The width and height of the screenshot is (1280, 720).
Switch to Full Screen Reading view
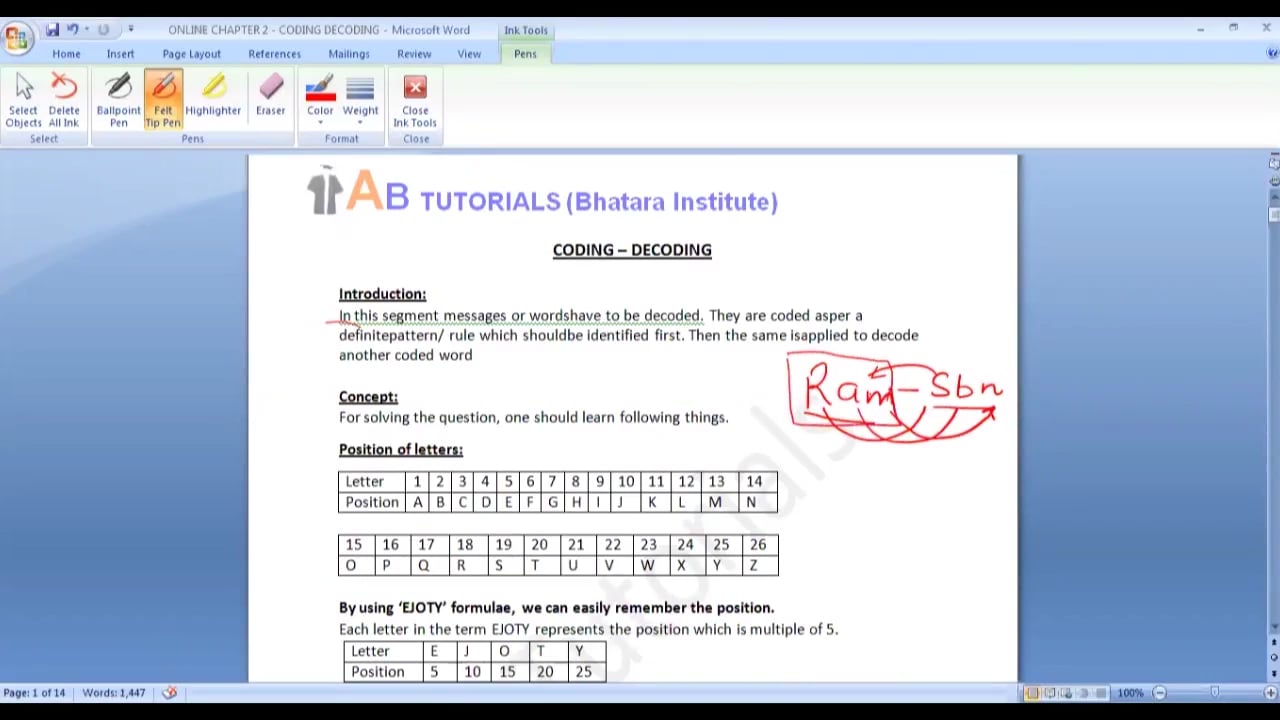tap(1049, 693)
